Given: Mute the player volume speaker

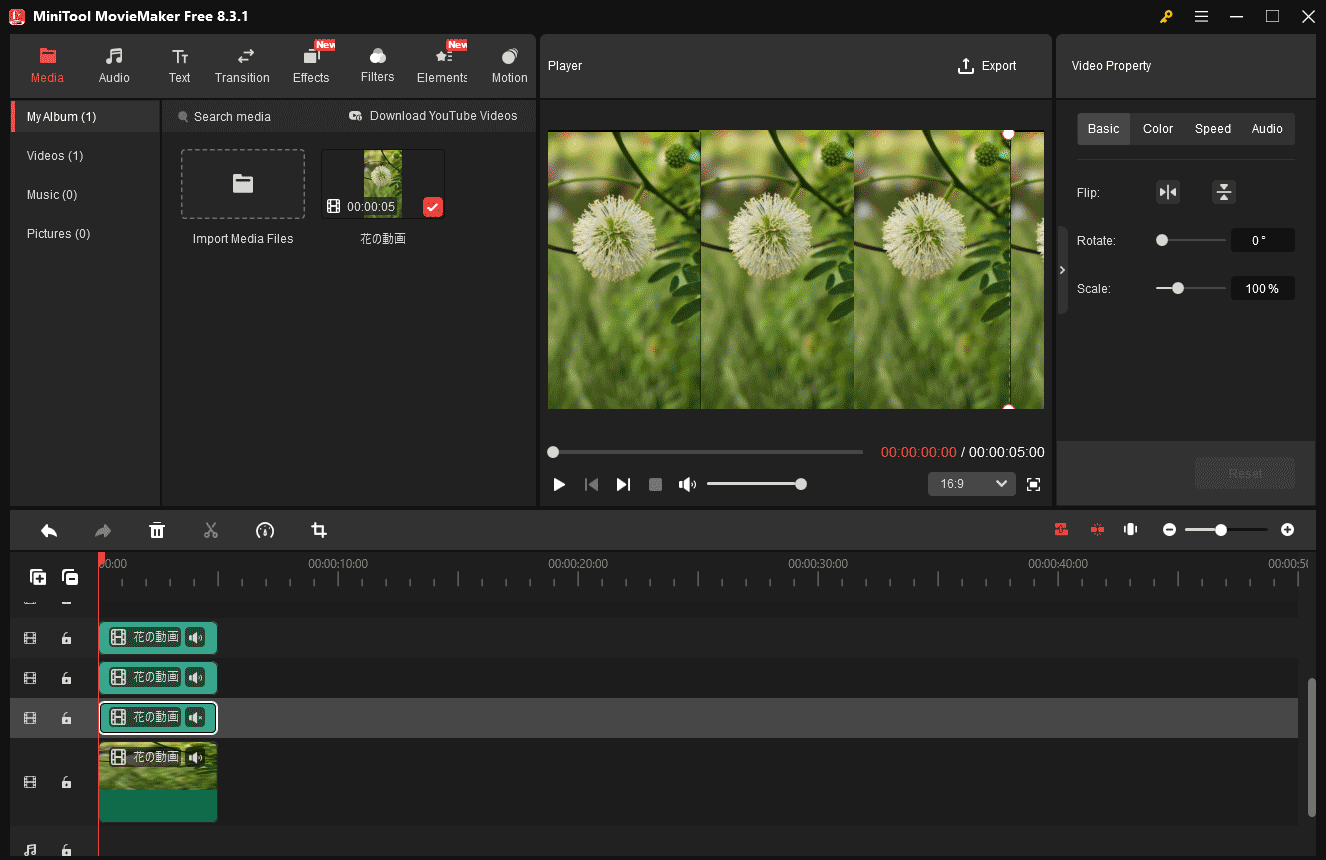Looking at the screenshot, I should point(687,484).
